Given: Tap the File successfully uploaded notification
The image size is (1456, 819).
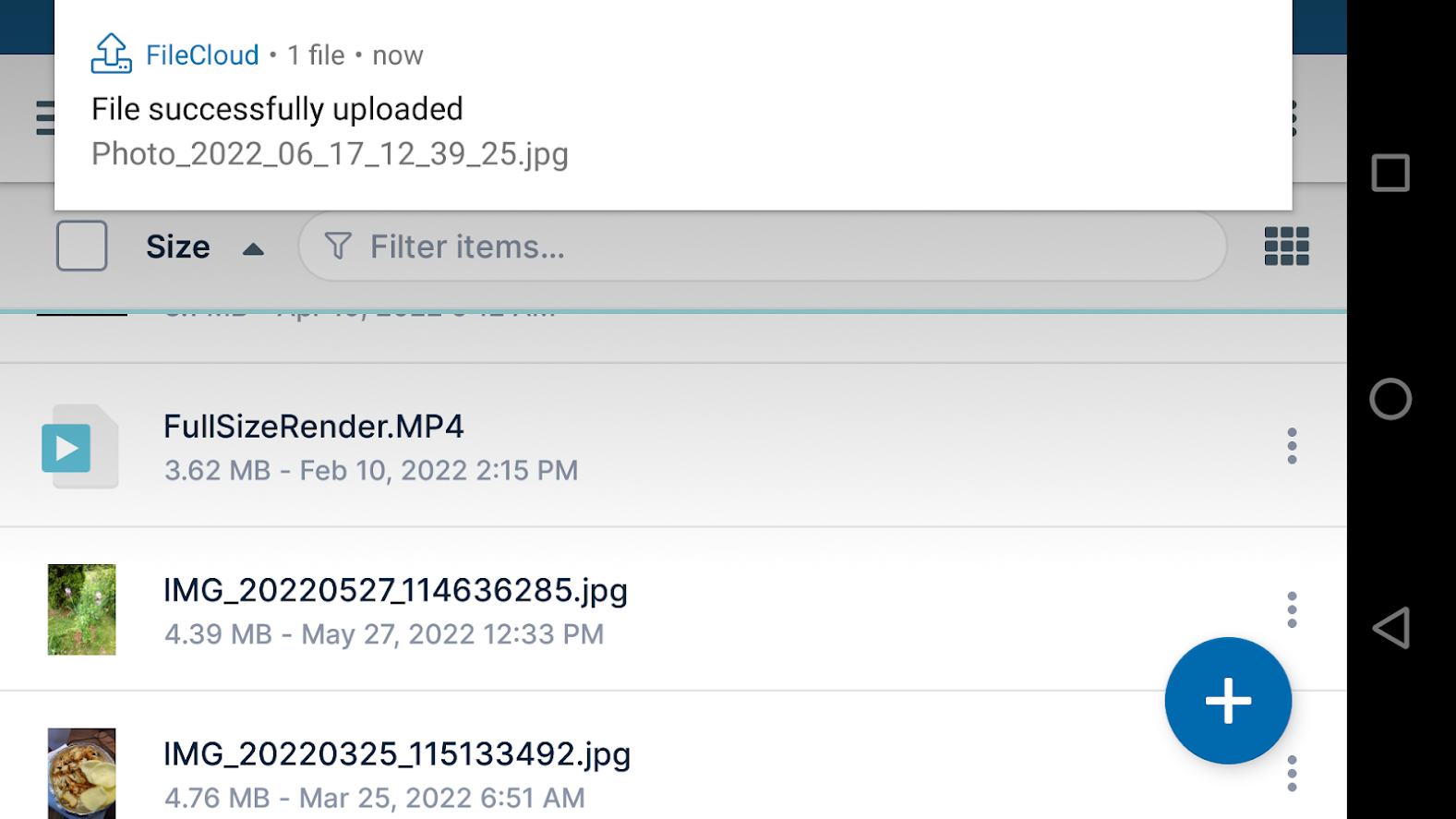Looking at the screenshot, I should tap(276, 108).
